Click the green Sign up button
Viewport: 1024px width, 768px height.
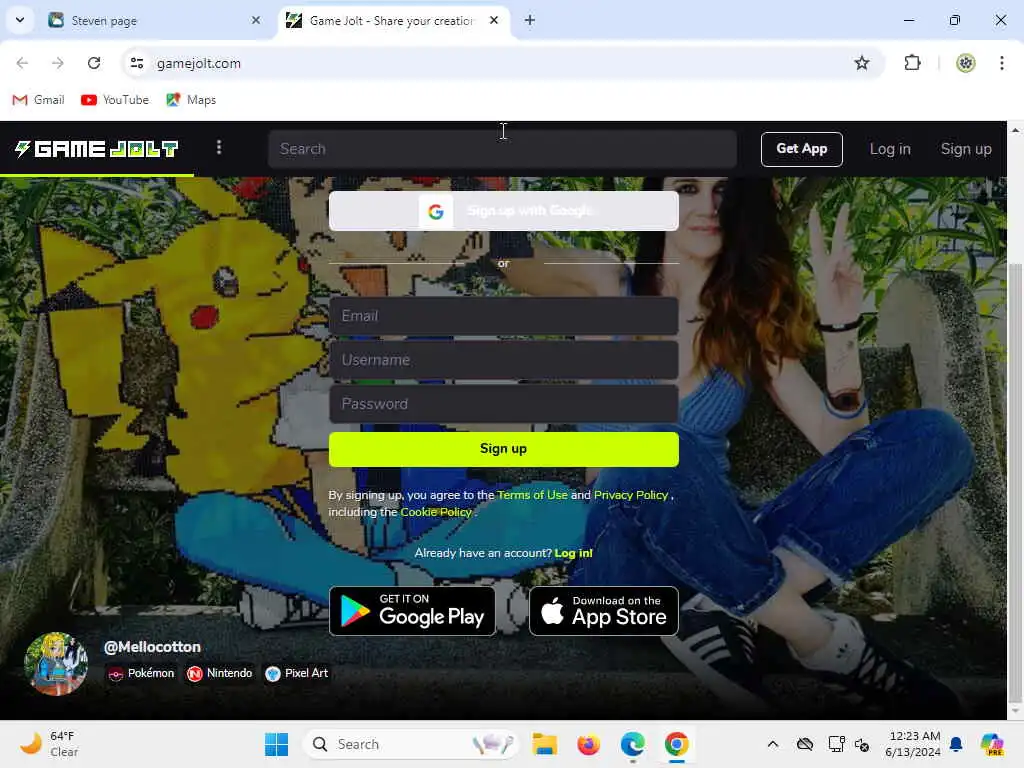point(504,449)
